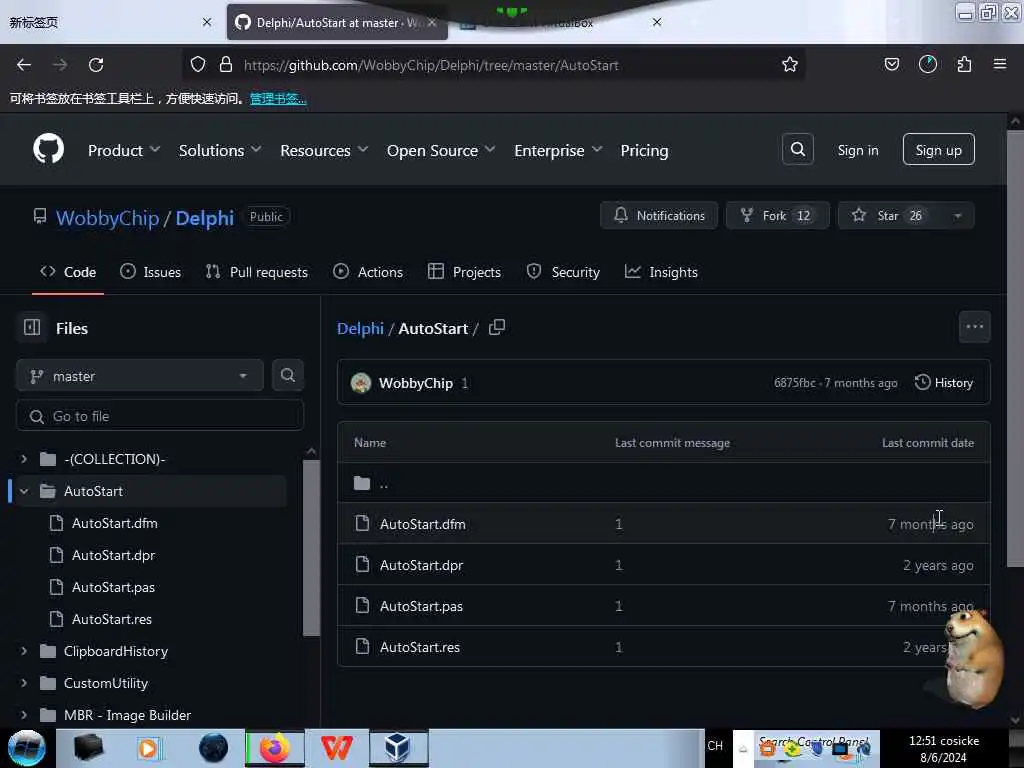
Task: Expand the Open Source dropdown
Action: [441, 150]
